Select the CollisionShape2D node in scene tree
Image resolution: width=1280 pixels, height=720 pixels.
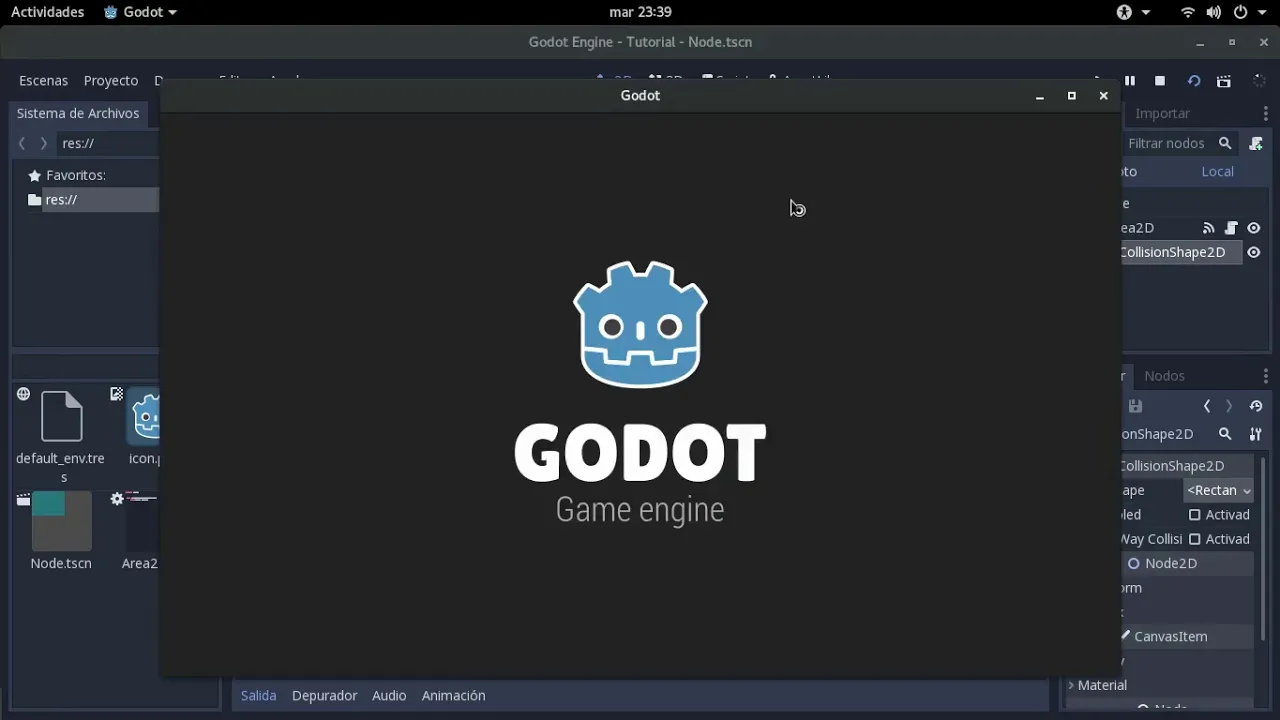tap(1181, 252)
